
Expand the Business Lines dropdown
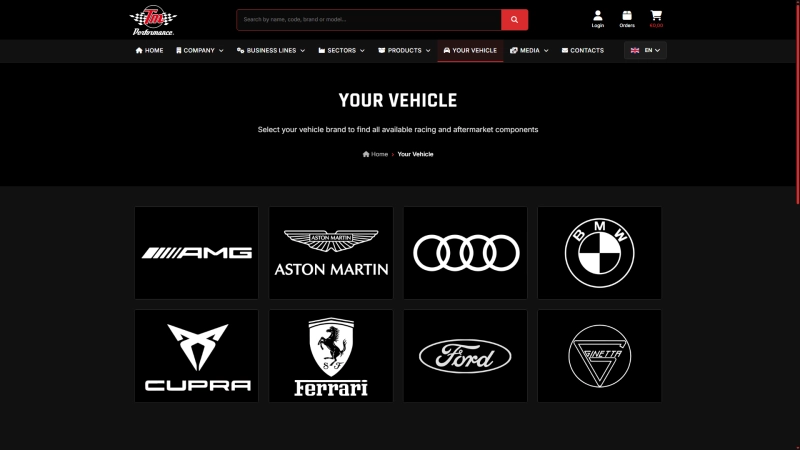(x=272, y=50)
